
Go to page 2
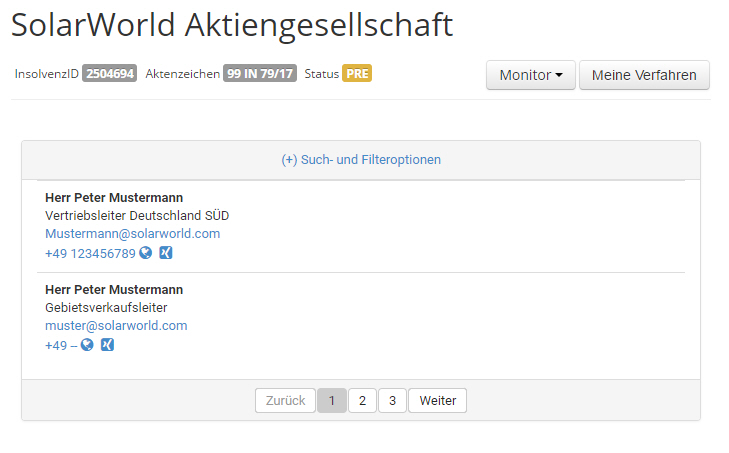(362, 400)
